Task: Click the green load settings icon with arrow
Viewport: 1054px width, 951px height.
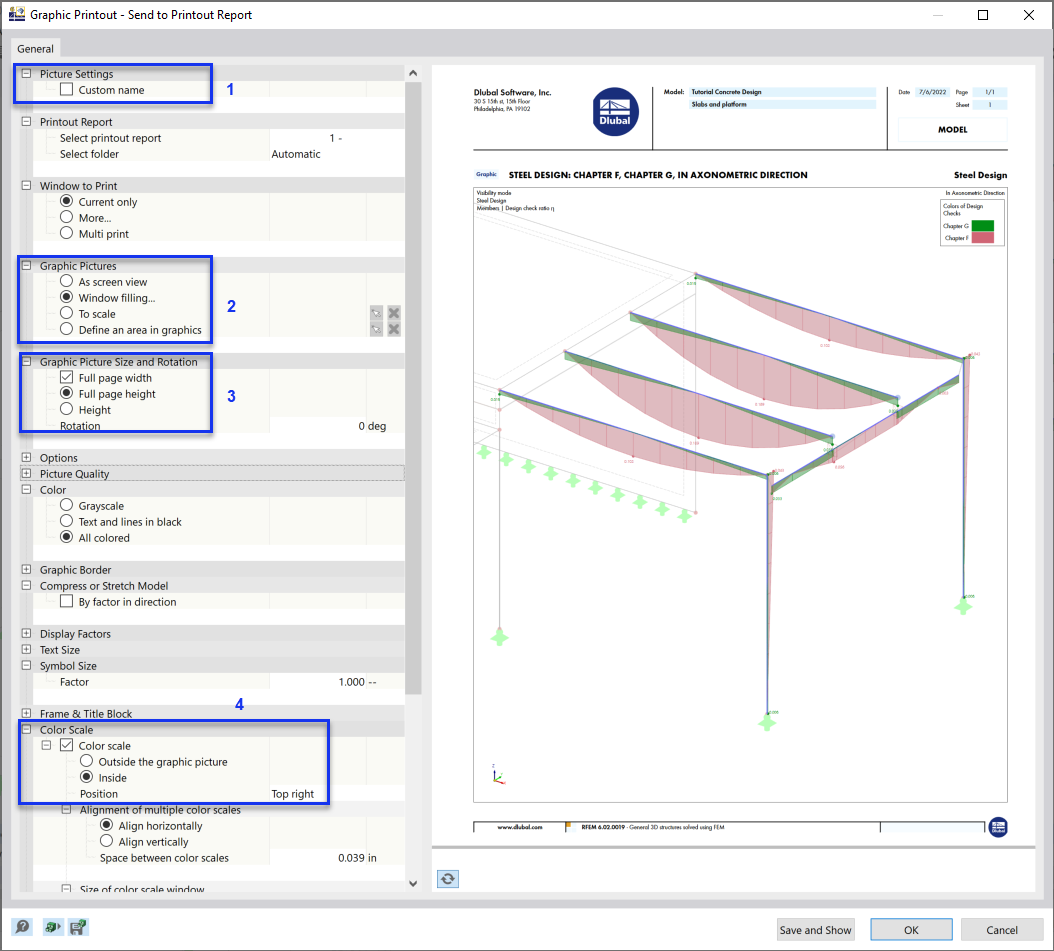Action: [52, 927]
